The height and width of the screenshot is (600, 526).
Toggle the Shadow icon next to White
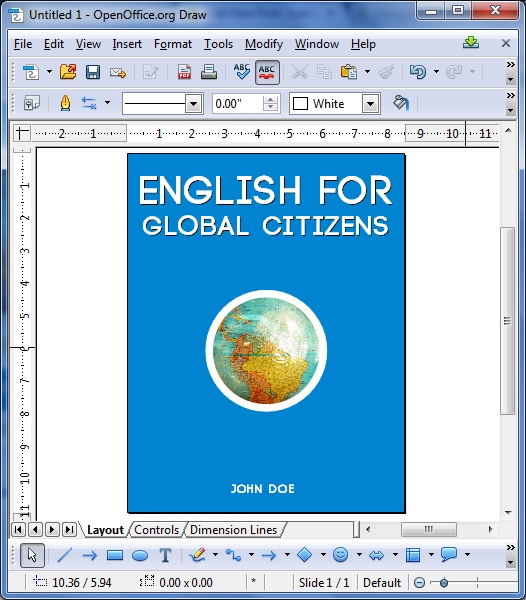(x=401, y=103)
